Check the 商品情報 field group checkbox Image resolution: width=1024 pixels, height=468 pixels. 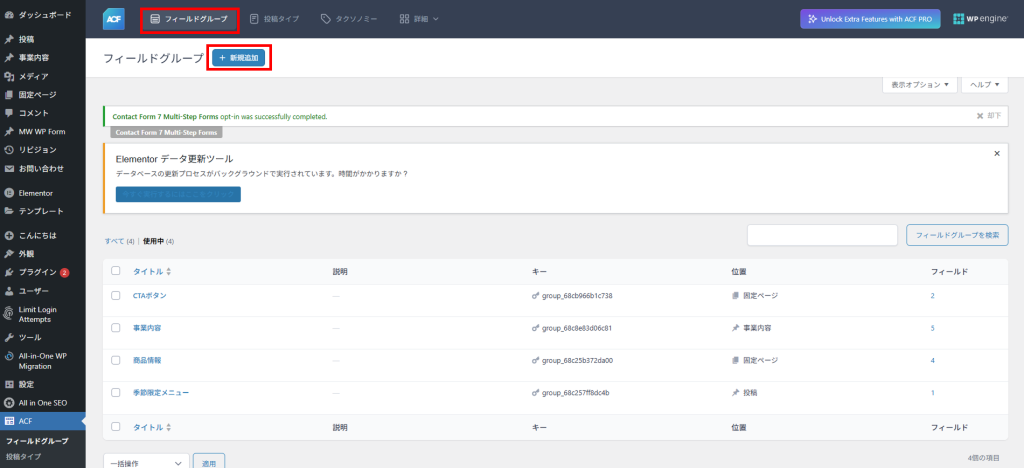tap(116, 360)
